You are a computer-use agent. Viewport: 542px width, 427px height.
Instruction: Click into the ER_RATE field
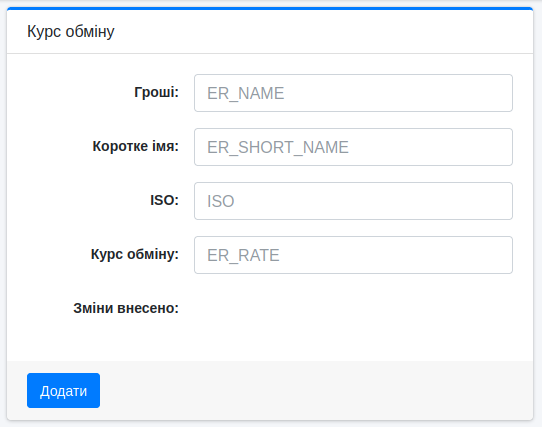[353, 255]
